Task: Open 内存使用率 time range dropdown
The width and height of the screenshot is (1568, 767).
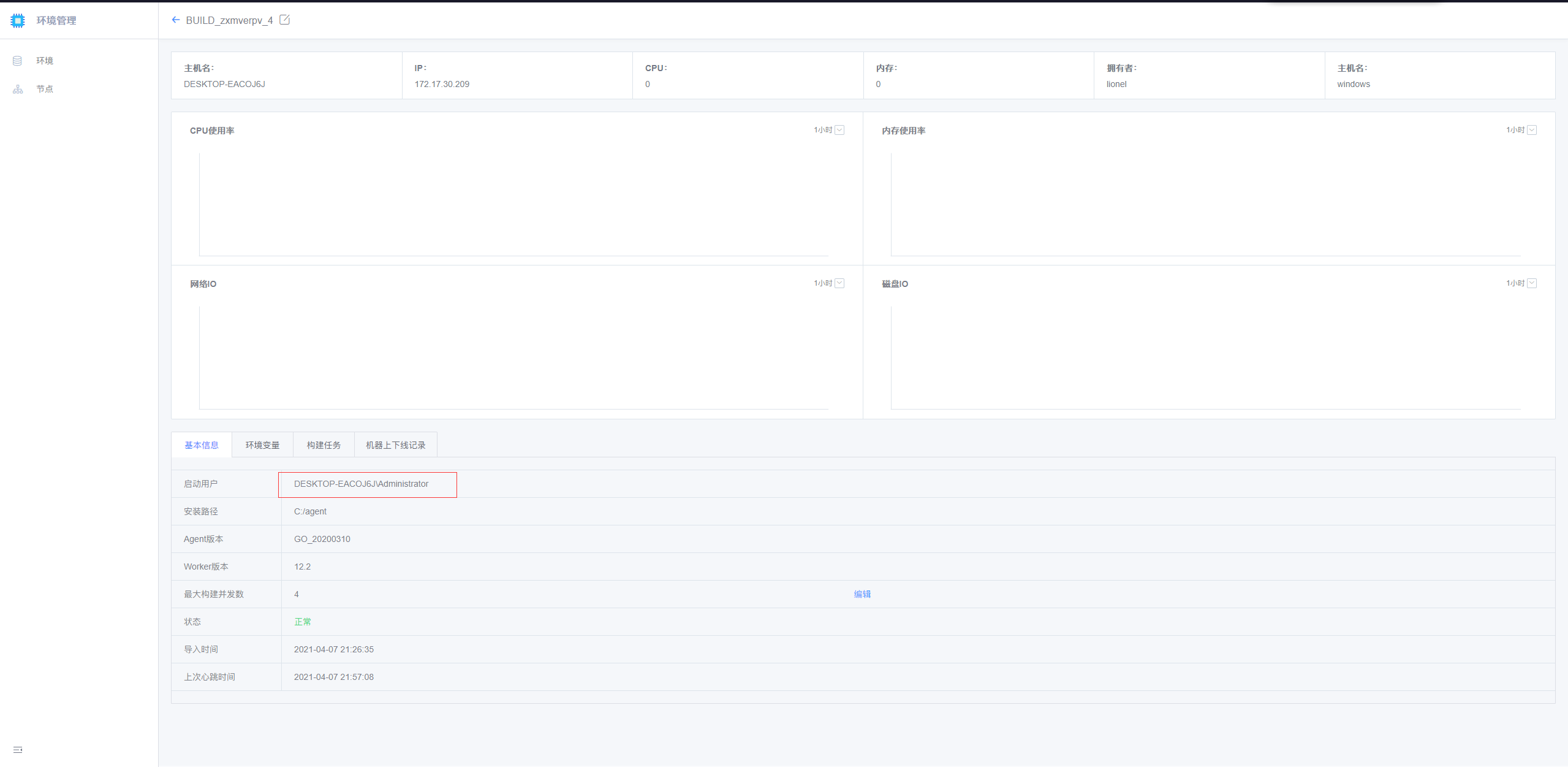Action: 1521,130
